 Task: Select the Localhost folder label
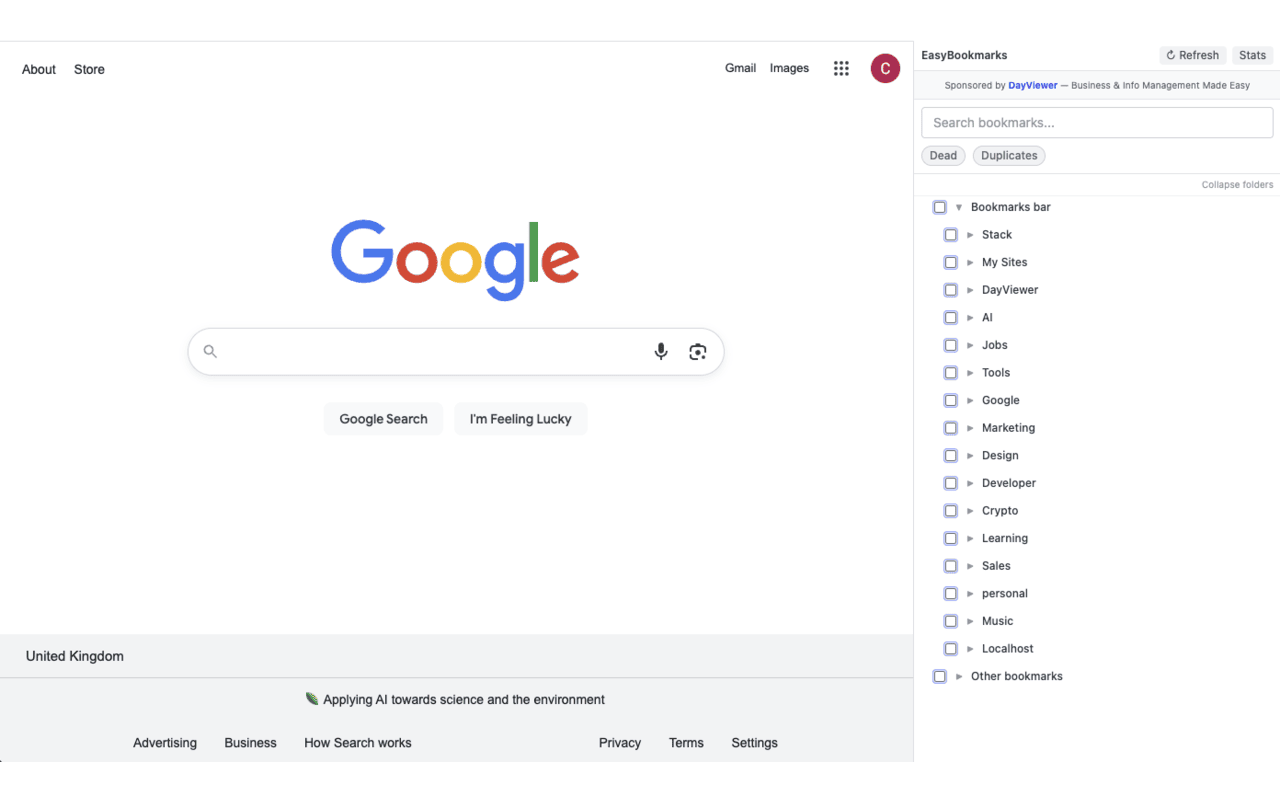[x=1007, y=648]
